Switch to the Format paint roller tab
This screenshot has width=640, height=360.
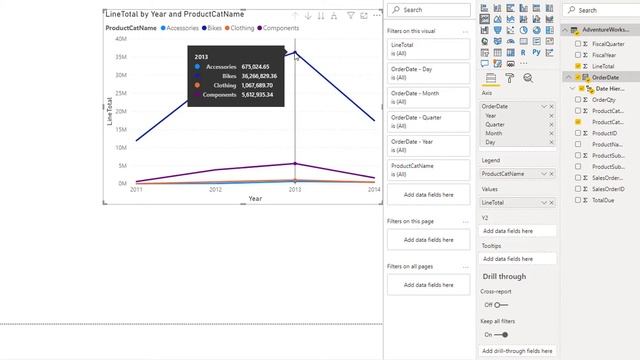(x=509, y=78)
